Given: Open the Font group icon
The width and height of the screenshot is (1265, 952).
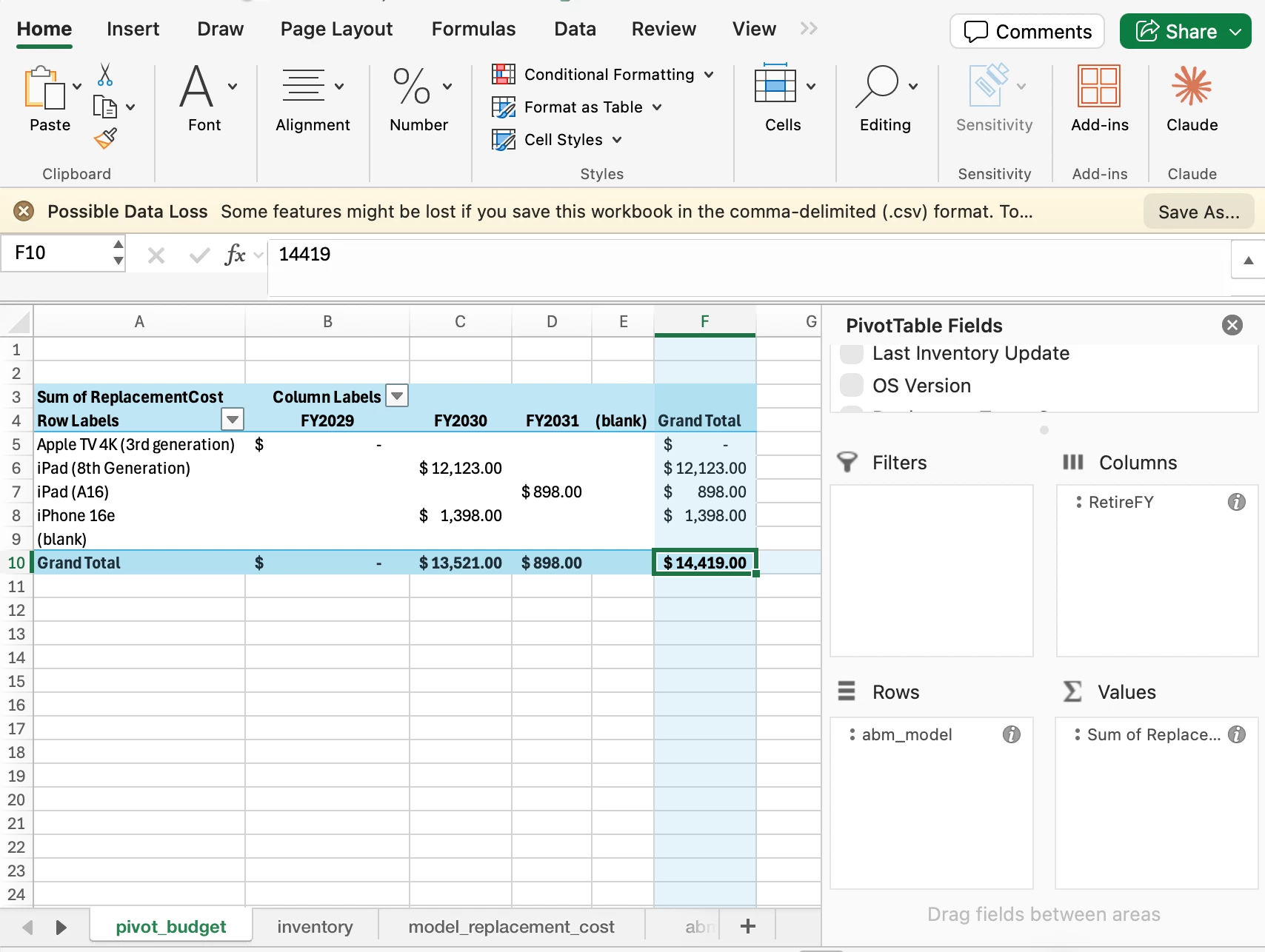Looking at the screenshot, I should [196, 86].
